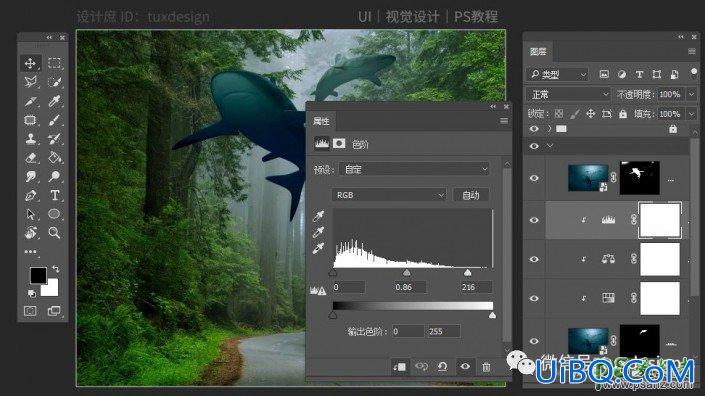Clip adjustment to layer button
The width and height of the screenshot is (705, 396).
click(399, 367)
